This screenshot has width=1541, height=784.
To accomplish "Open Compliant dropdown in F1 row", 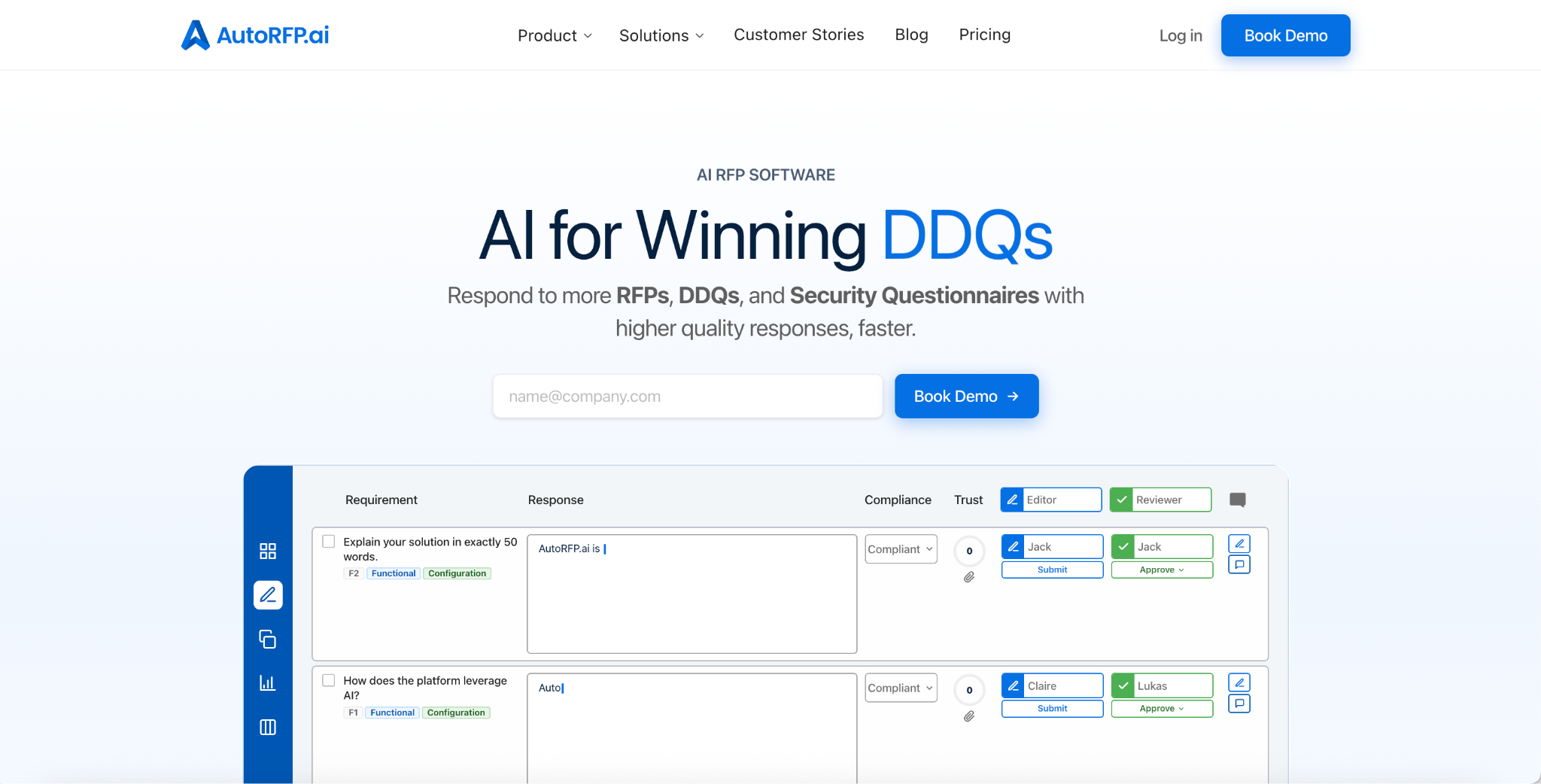I will coord(901,688).
